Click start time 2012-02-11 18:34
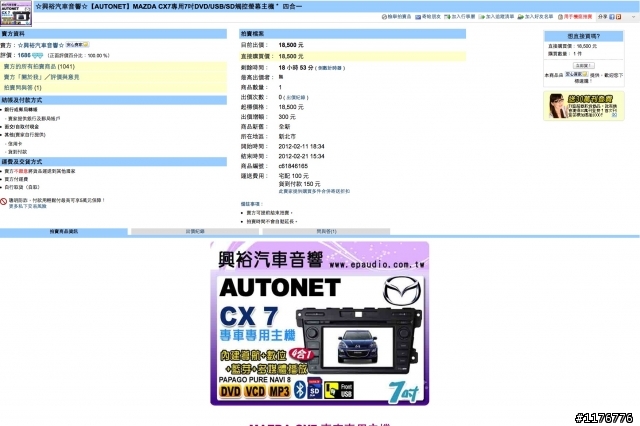 point(301,146)
